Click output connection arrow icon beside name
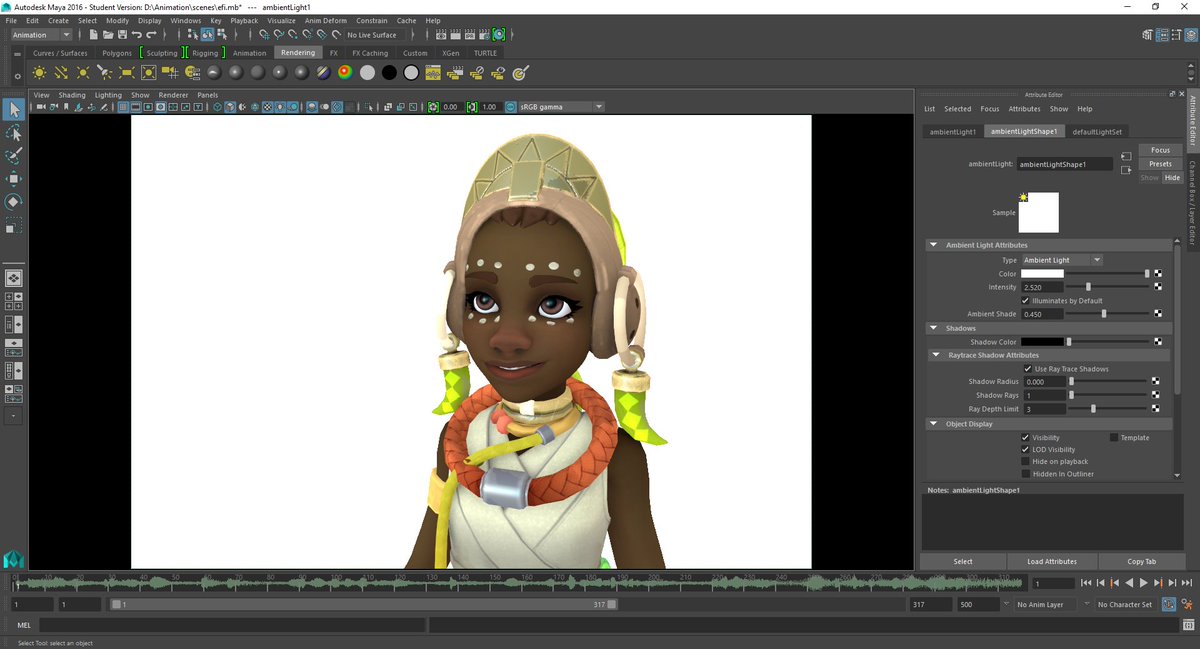This screenshot has height=649, width=1200. [1126, 170]
